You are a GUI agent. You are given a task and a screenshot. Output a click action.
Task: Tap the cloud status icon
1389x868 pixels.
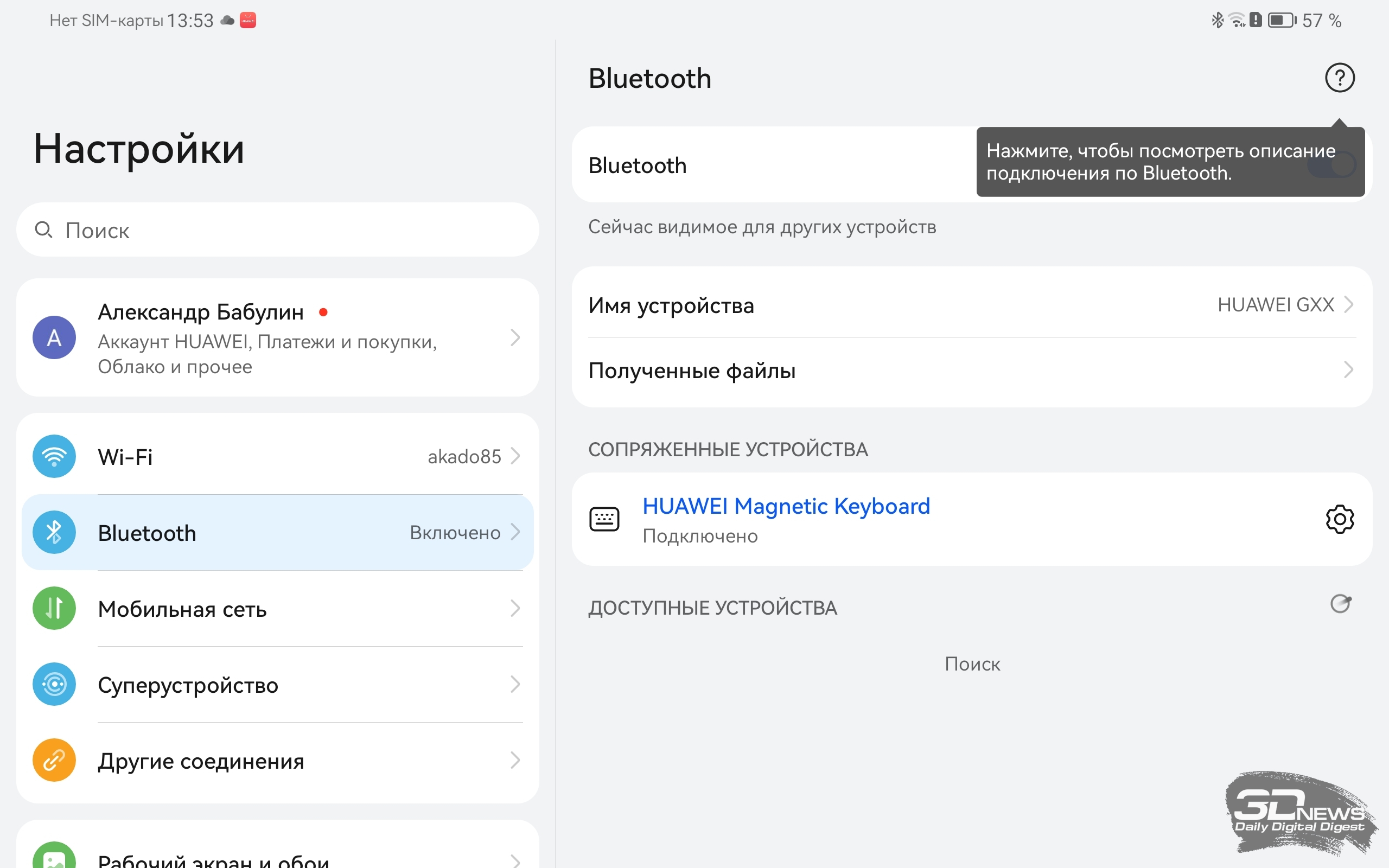click(227, 21)
